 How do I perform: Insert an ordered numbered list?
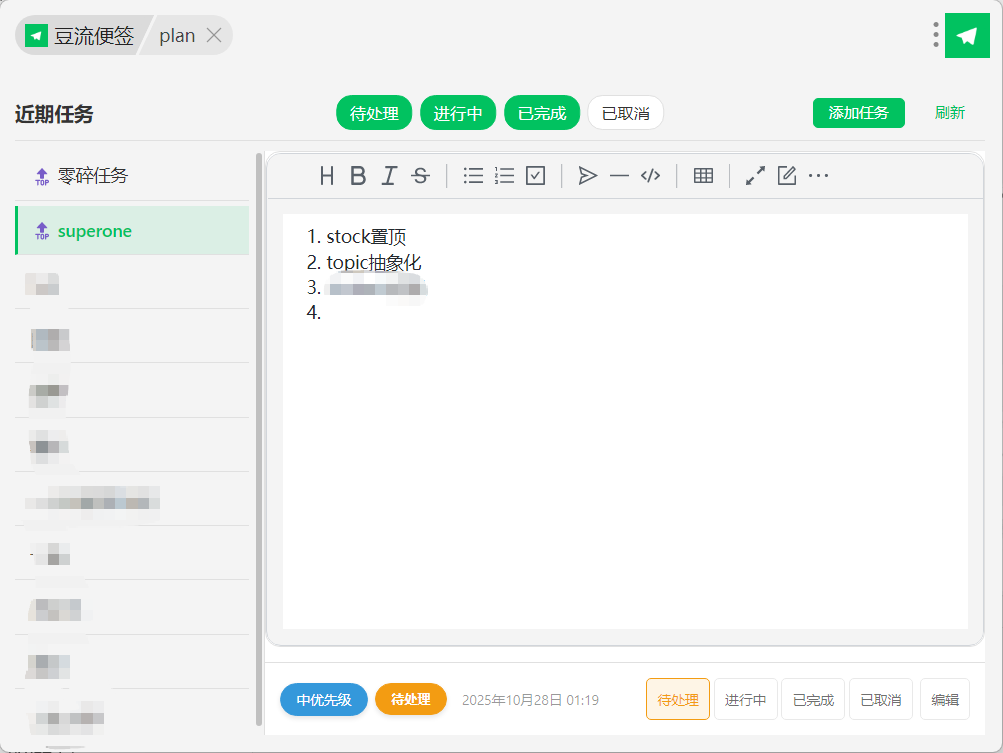(504, 176)
